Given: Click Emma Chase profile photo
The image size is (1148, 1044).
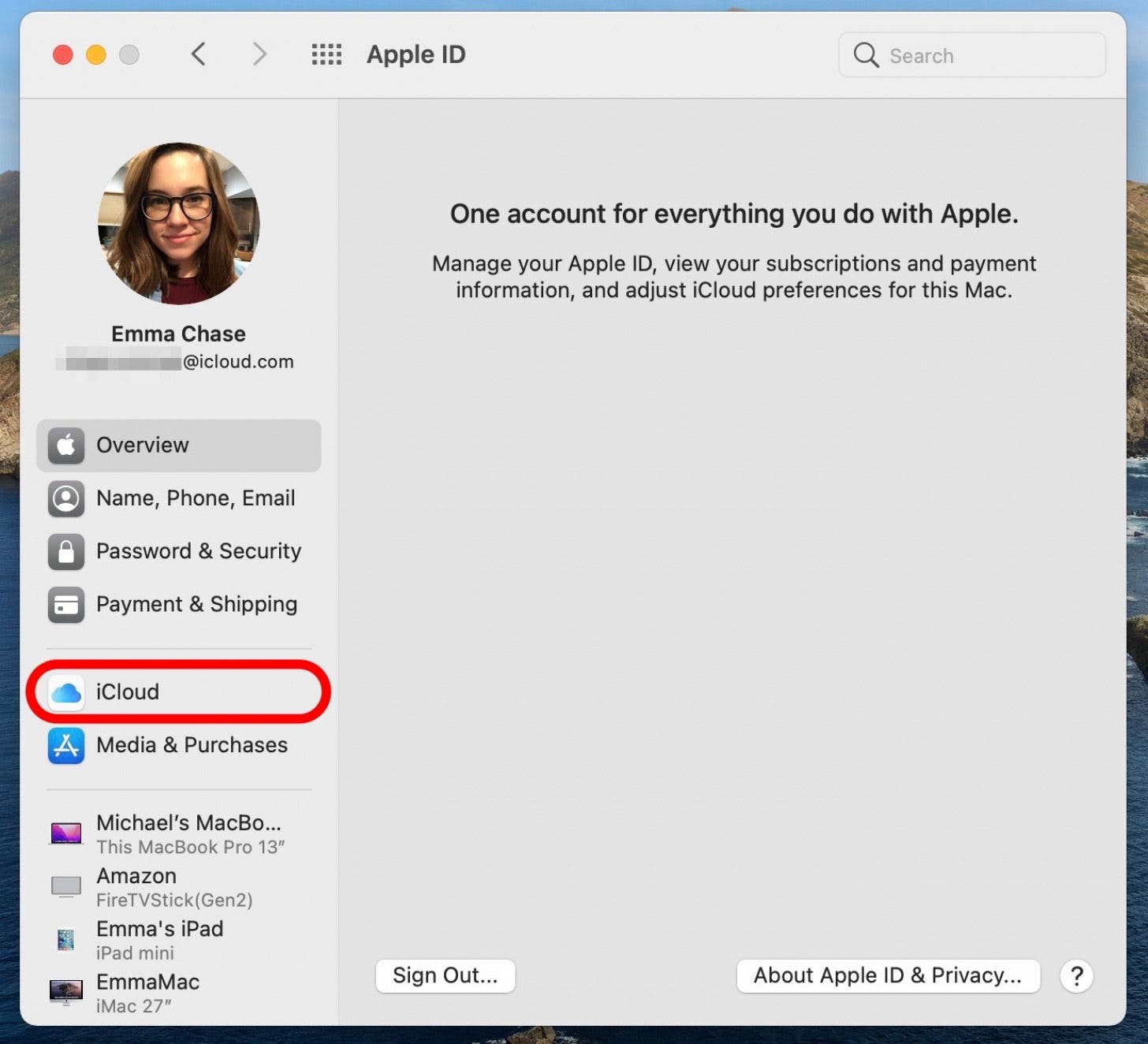Looking at the screenshot, I should click(179, 223).
